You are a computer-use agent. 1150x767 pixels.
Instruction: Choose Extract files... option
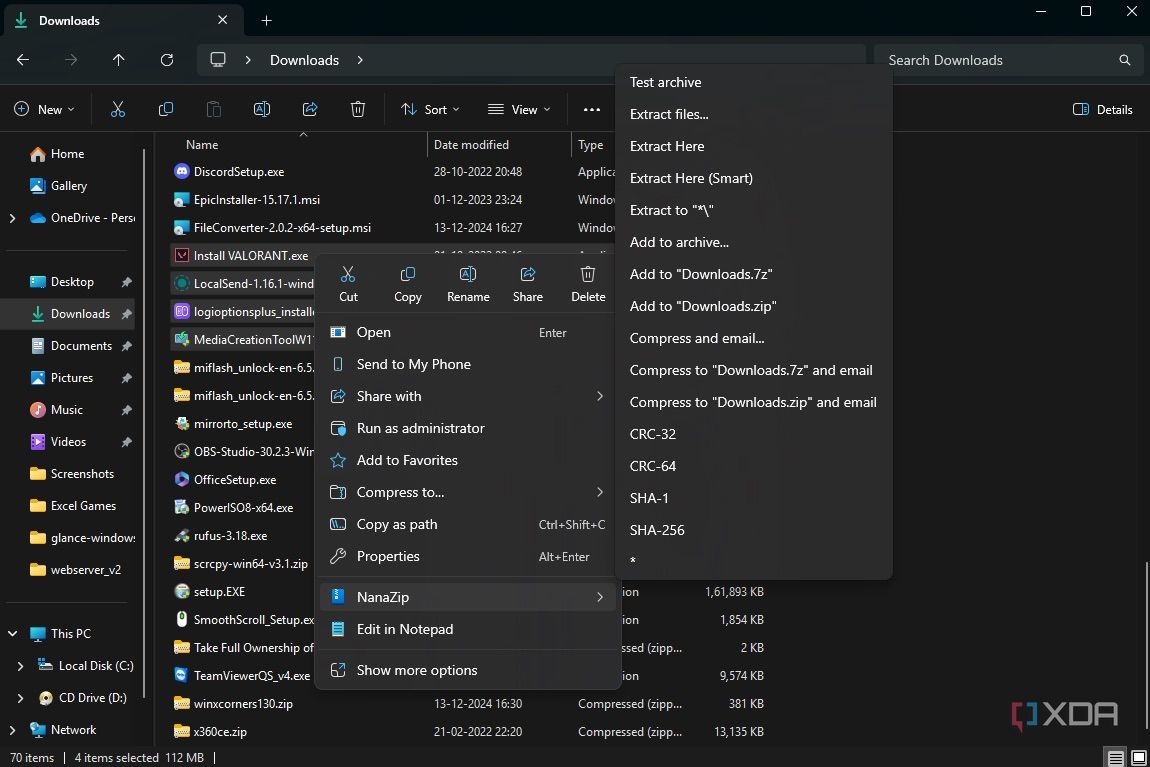(753, 114)
